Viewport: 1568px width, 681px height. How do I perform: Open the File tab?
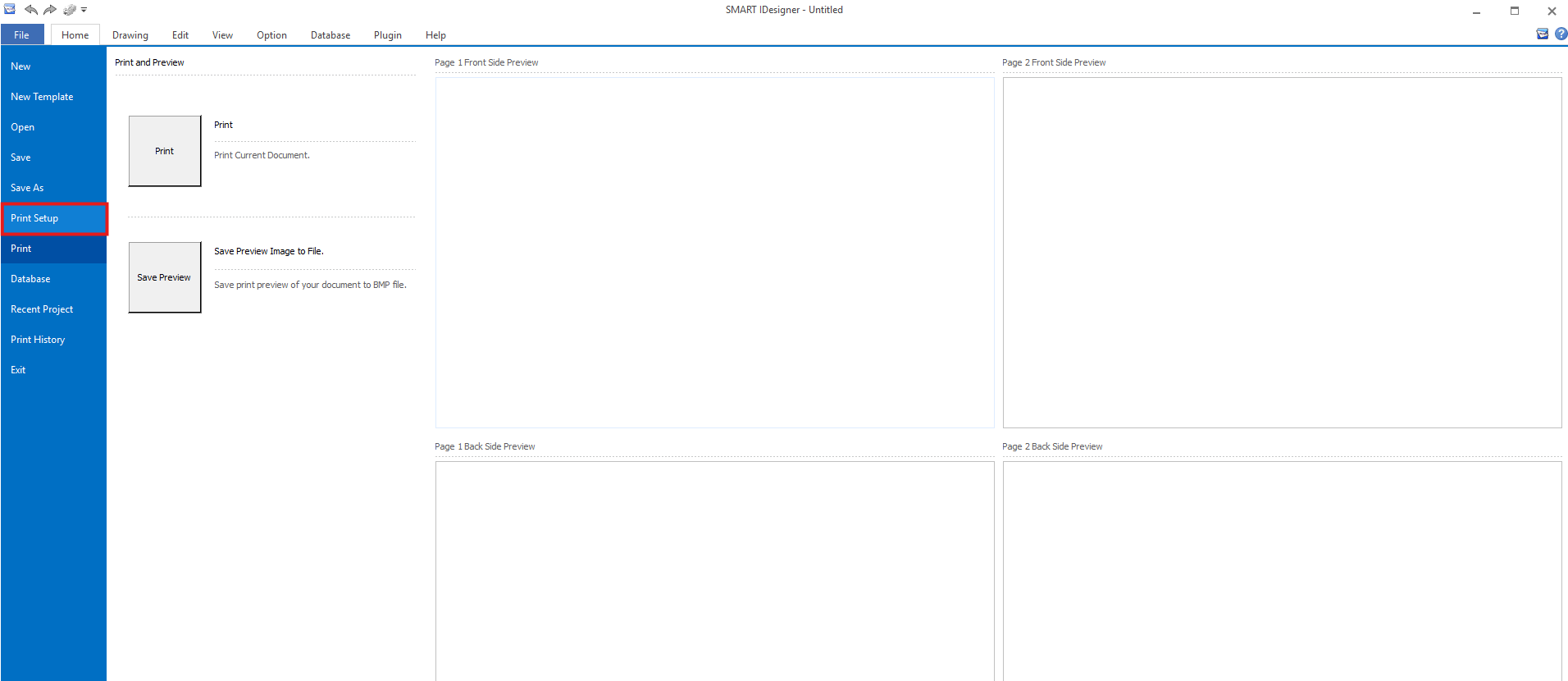22,35
